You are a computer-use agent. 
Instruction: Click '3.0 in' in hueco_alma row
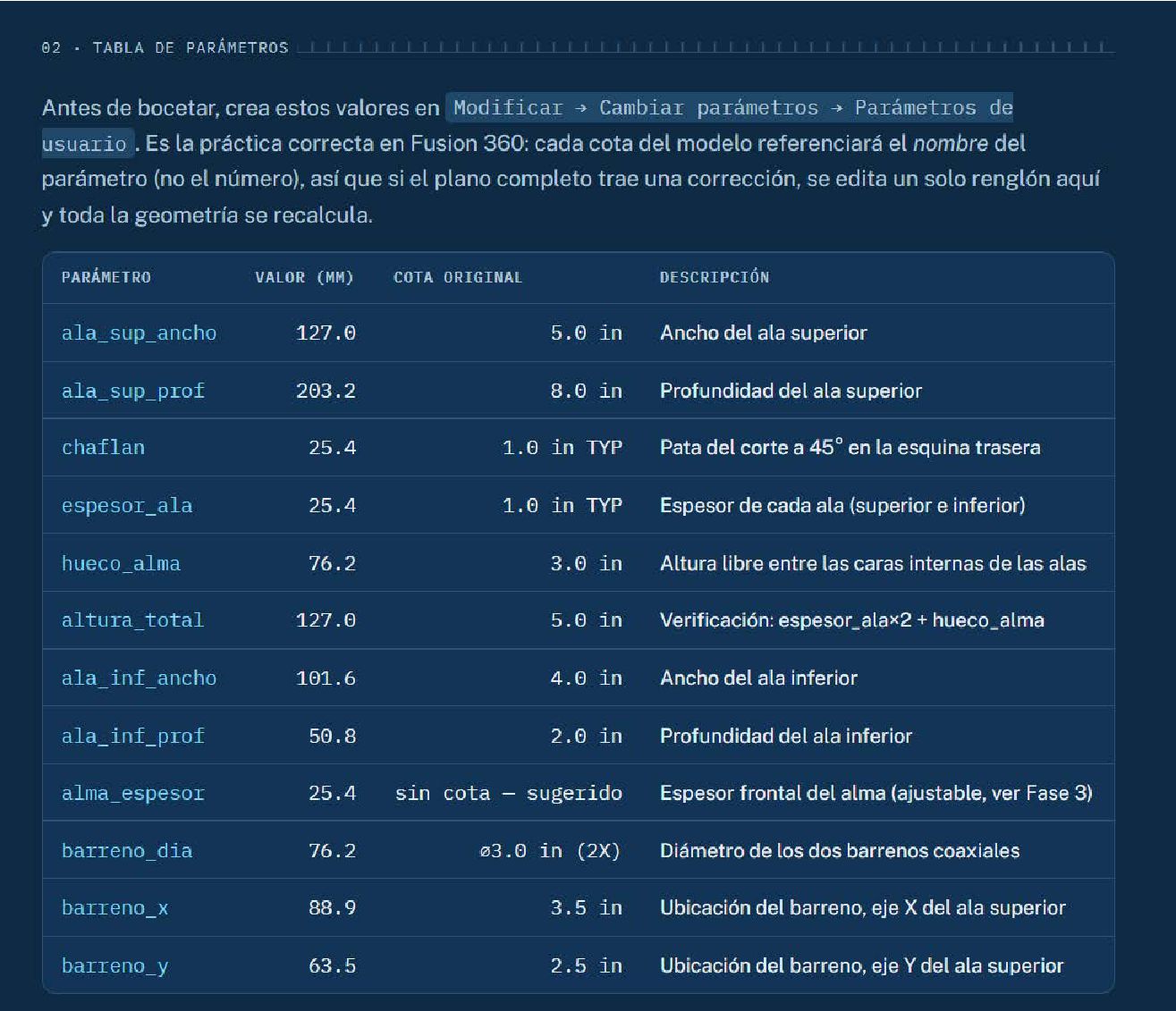pos(586,563)
